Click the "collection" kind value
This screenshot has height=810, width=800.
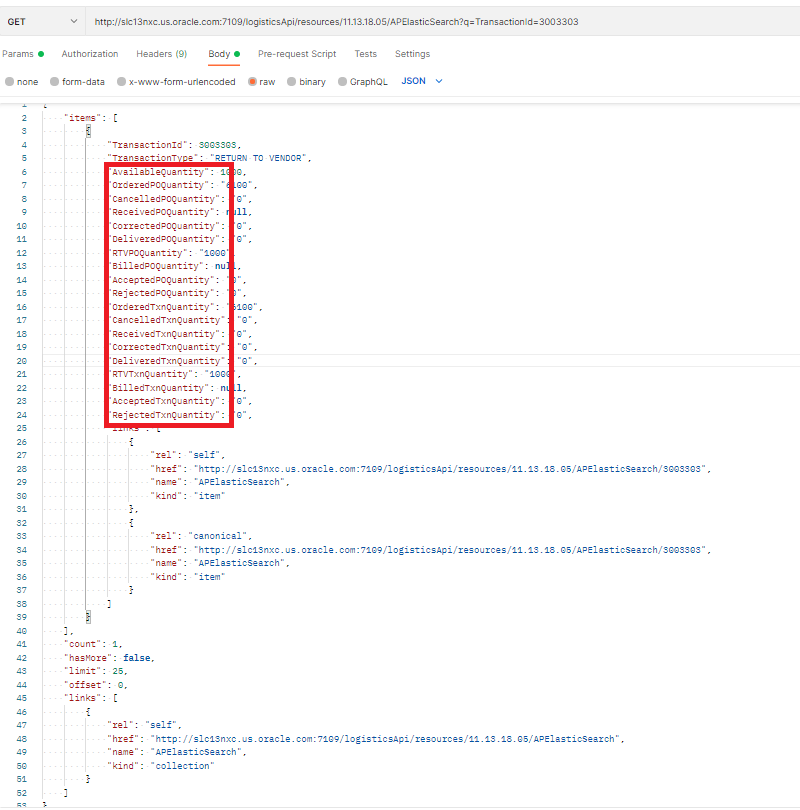point(182,766)
